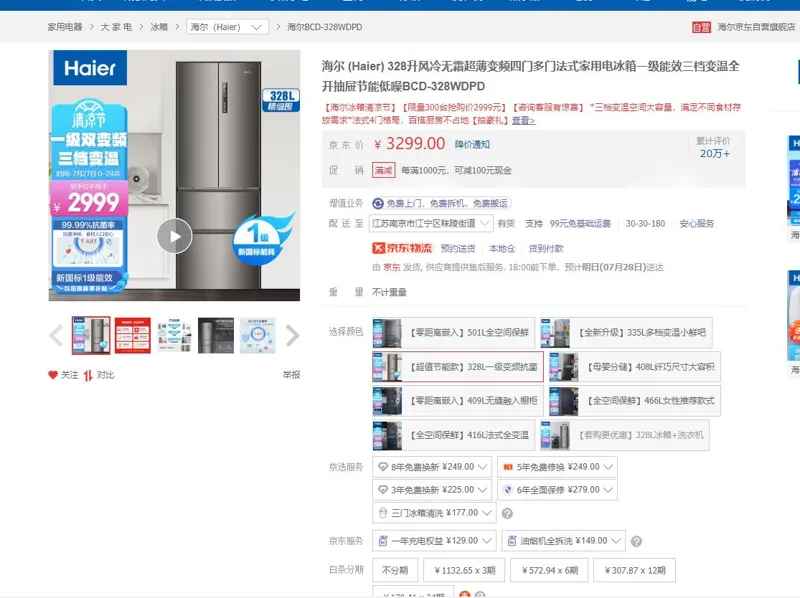Select 【全新升级】335L多档变温小鲜吧 option
The width and height of the screenshot is (800, 598).
click(x=627, y=333)
